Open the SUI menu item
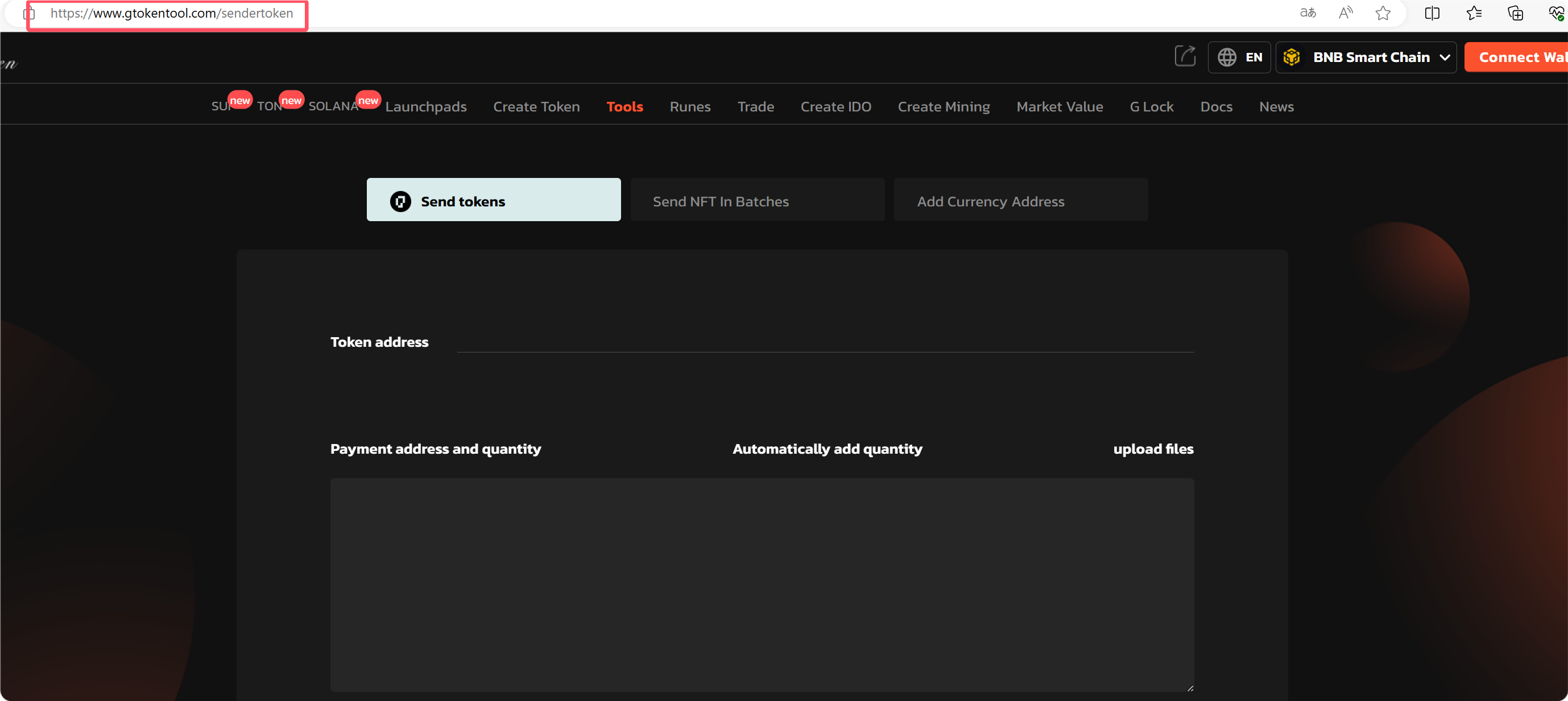The width and height of the screenshot is (1568, 701). point(220,106)
